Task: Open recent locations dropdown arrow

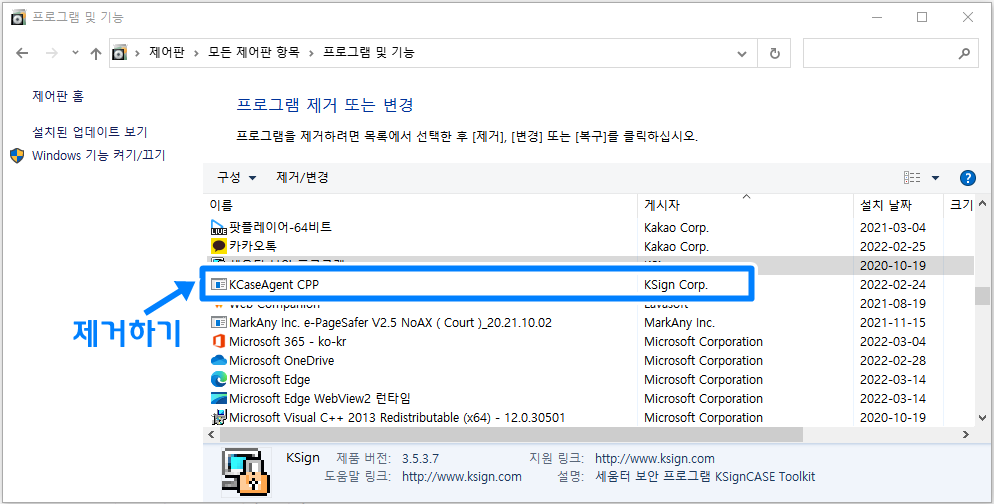Action: click(x=75, y=53)
